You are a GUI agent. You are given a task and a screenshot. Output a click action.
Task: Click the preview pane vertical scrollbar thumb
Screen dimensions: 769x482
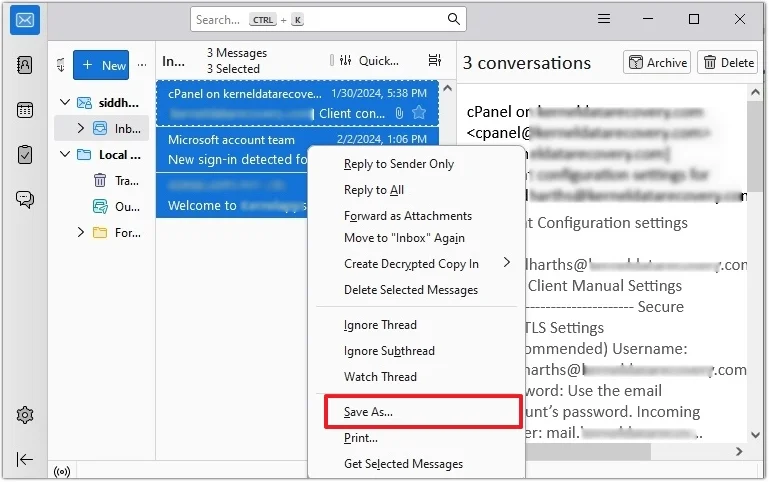click(x=756, y=146)
